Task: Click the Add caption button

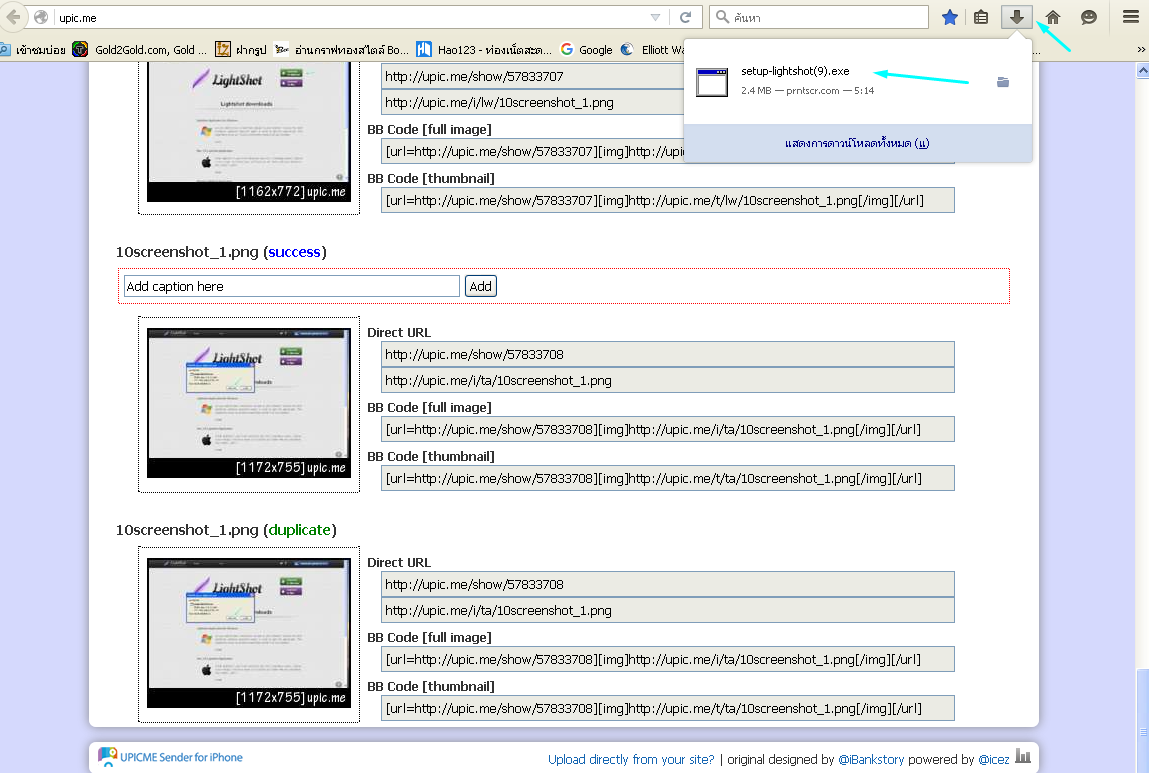Action: [481, 286]
